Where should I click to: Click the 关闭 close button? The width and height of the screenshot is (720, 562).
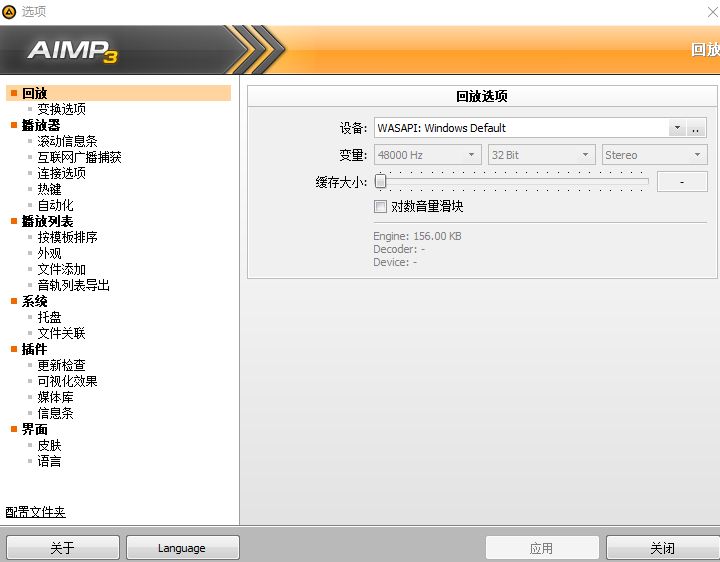click(663, 548)
